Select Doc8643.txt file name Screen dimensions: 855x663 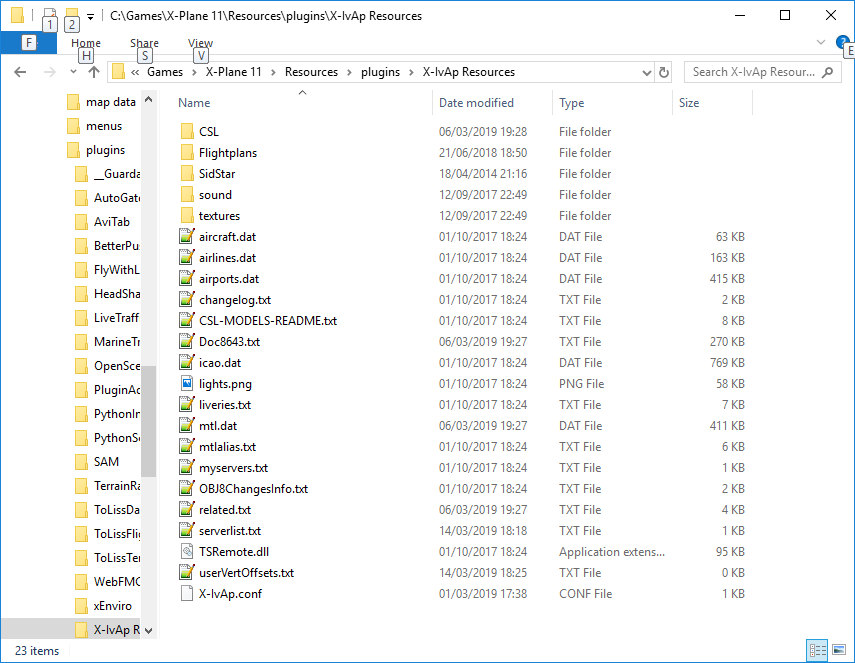click(229, 341)
